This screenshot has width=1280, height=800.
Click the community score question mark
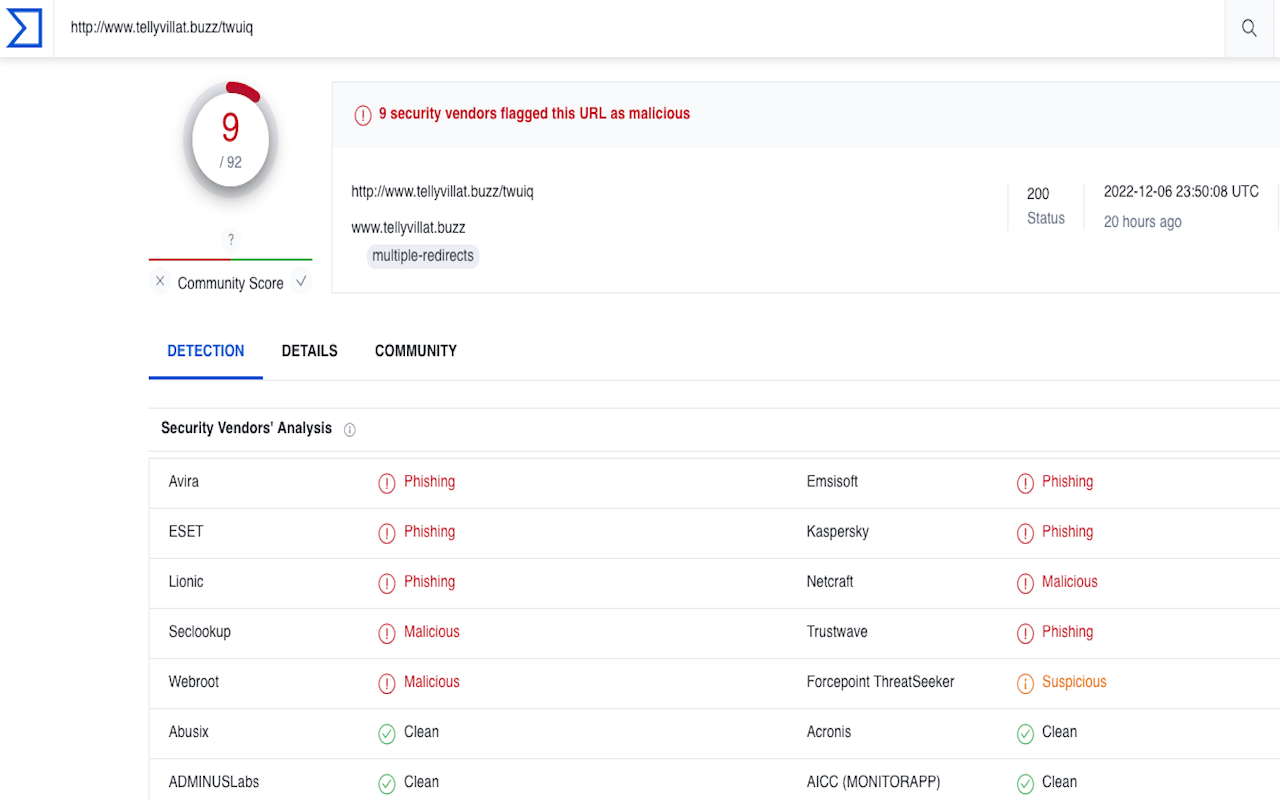coord(231,240)
